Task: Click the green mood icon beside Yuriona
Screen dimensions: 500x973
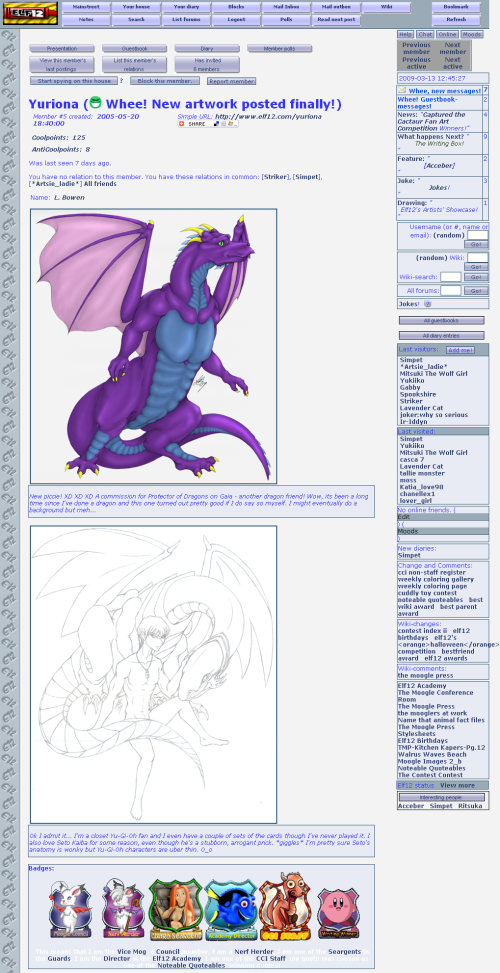Action: coord(95,102)
